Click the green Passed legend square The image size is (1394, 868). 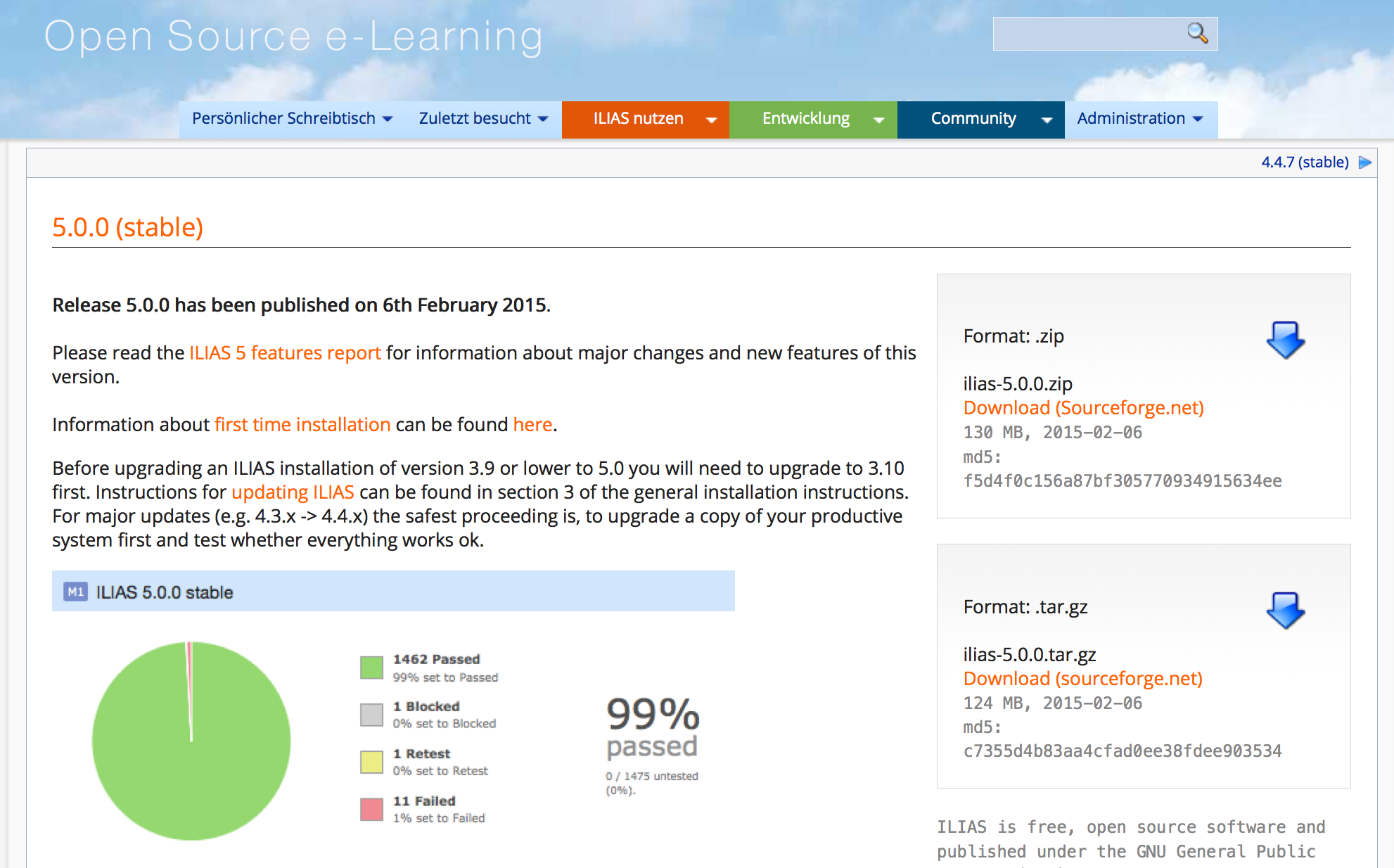point(371,668)
